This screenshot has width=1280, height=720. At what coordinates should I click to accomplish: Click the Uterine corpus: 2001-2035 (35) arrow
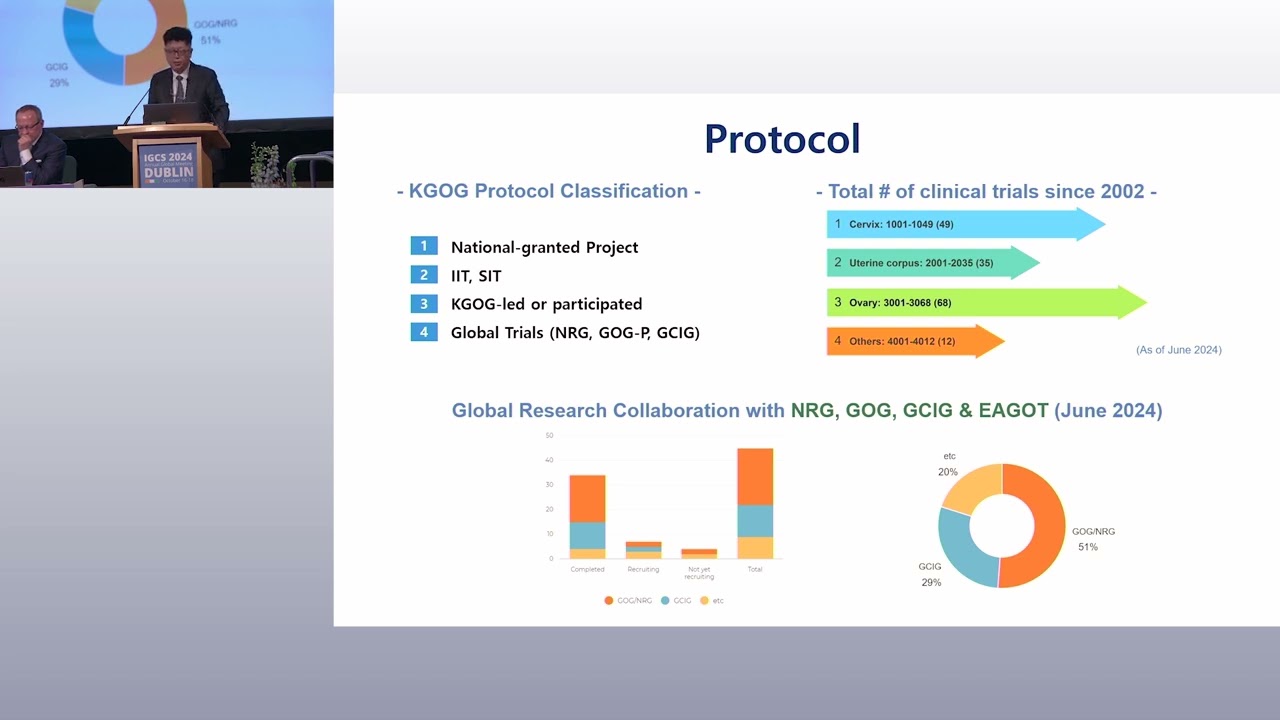(x=933, y=263)
